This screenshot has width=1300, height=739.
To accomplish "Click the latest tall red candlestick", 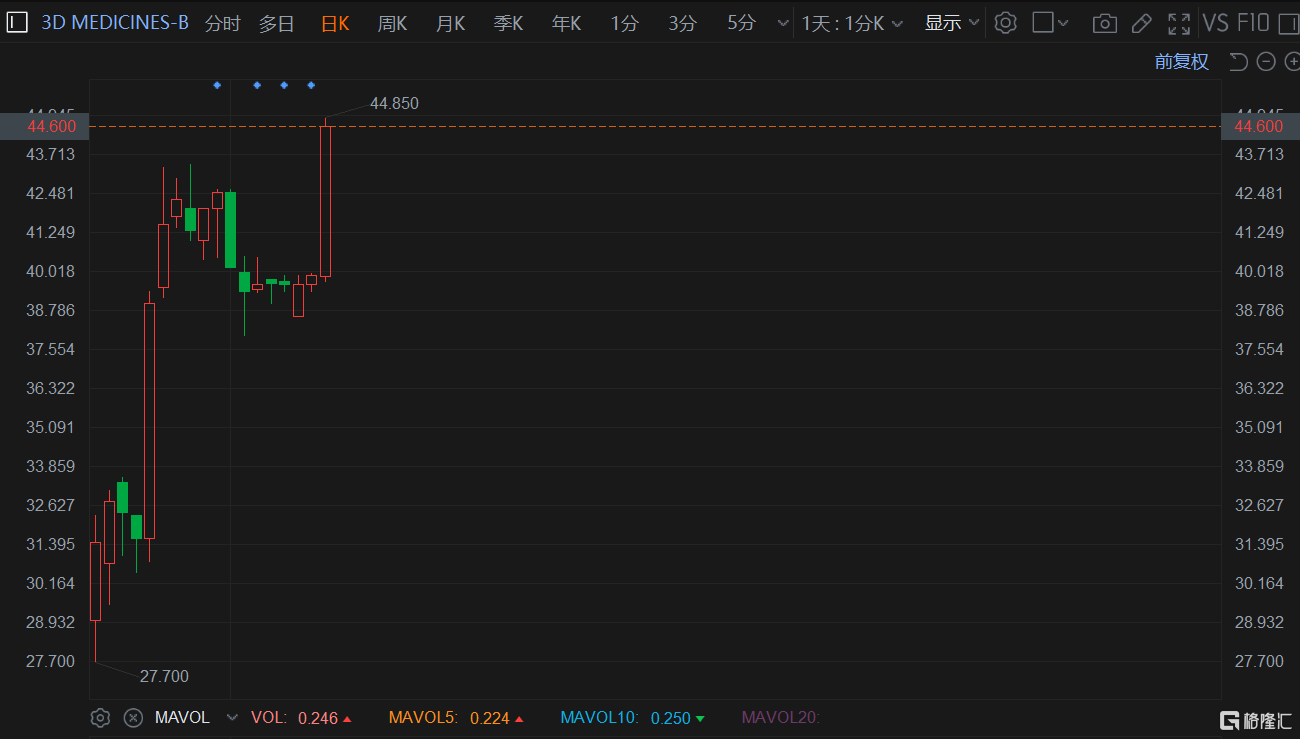I will point(325,200).
